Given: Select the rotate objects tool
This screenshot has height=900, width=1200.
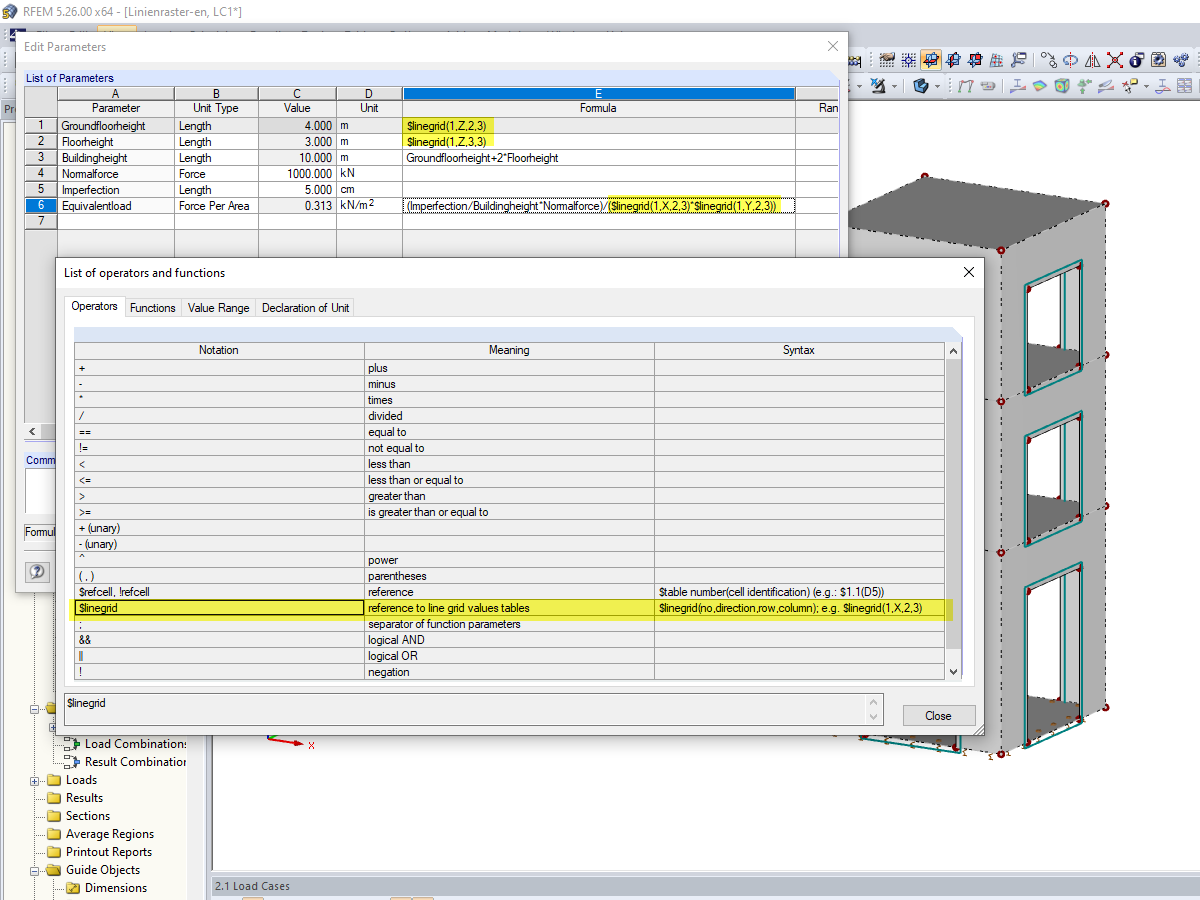Looking at the screenshot, I should (x=1071, y=60).
